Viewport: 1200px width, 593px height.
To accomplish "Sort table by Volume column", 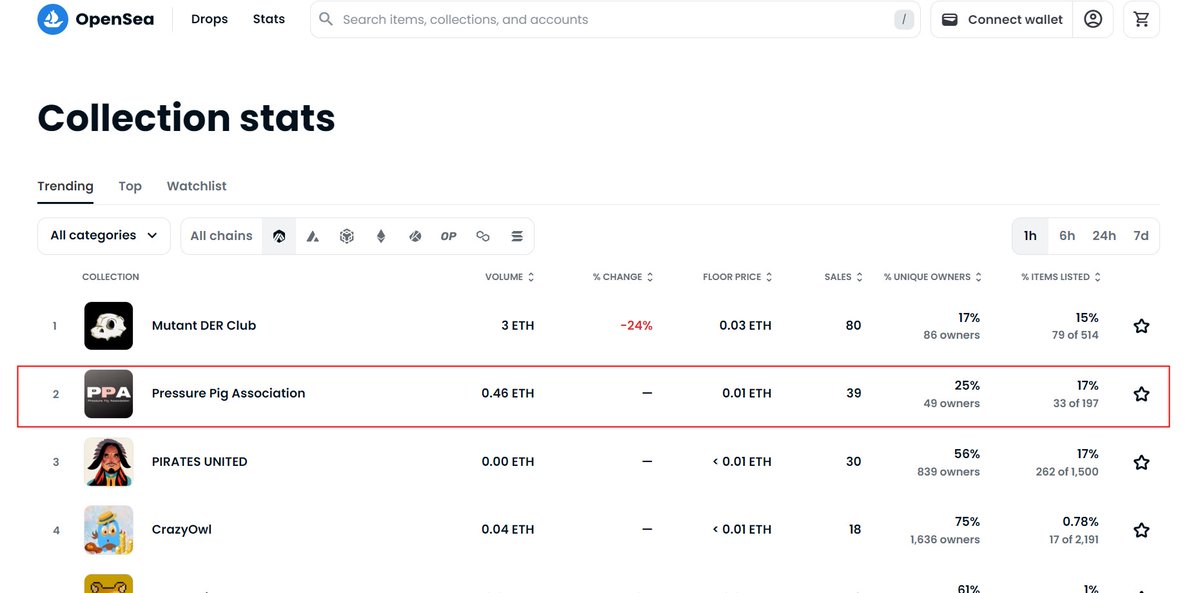I will [509, 277].
